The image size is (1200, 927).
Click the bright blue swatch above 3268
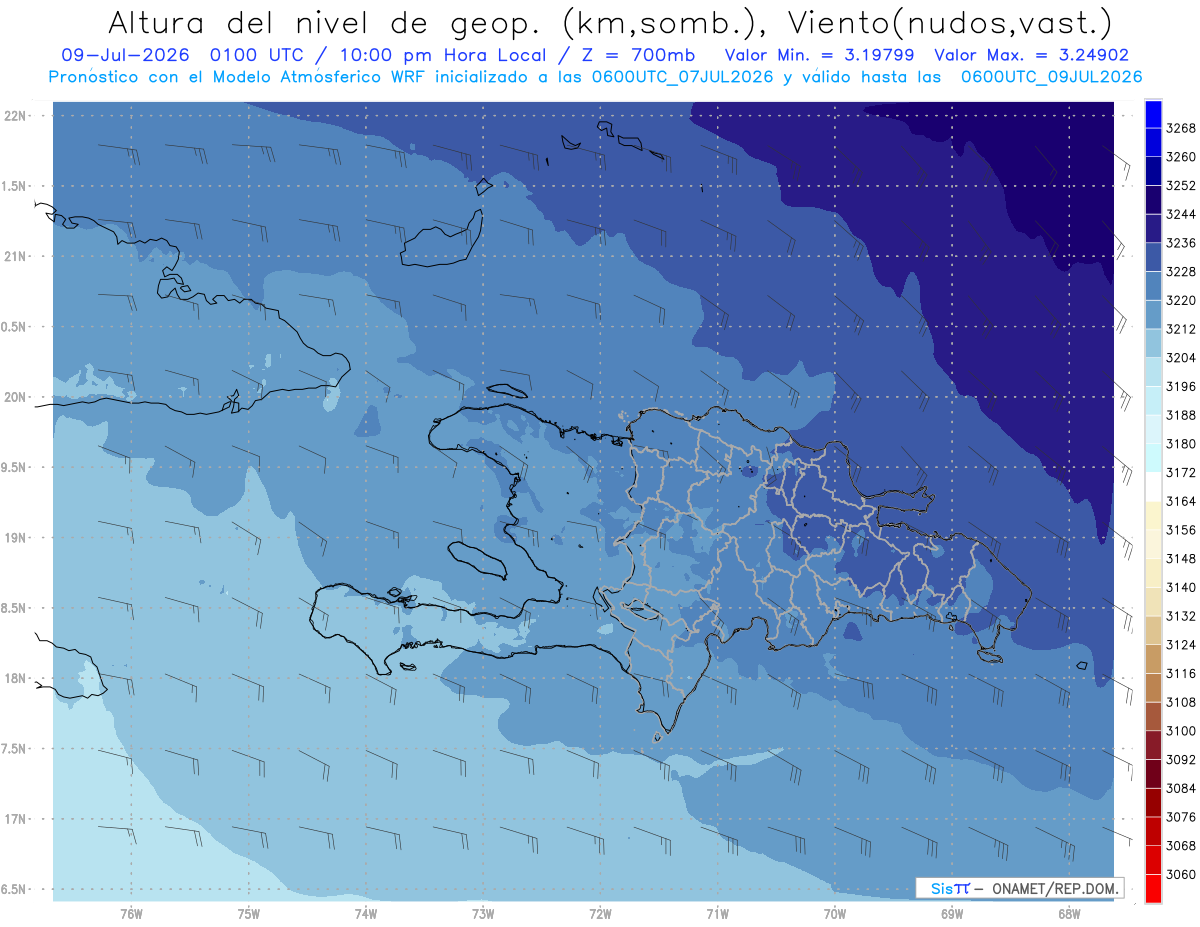1153,114
